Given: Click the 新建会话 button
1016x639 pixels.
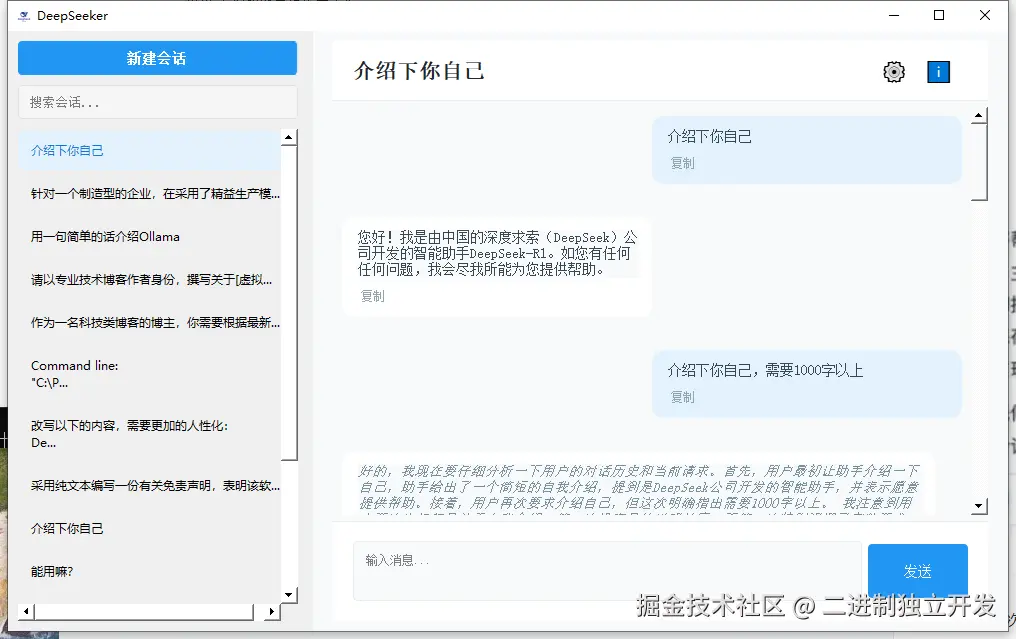Looking at the screenshot, I should point(157,58).
